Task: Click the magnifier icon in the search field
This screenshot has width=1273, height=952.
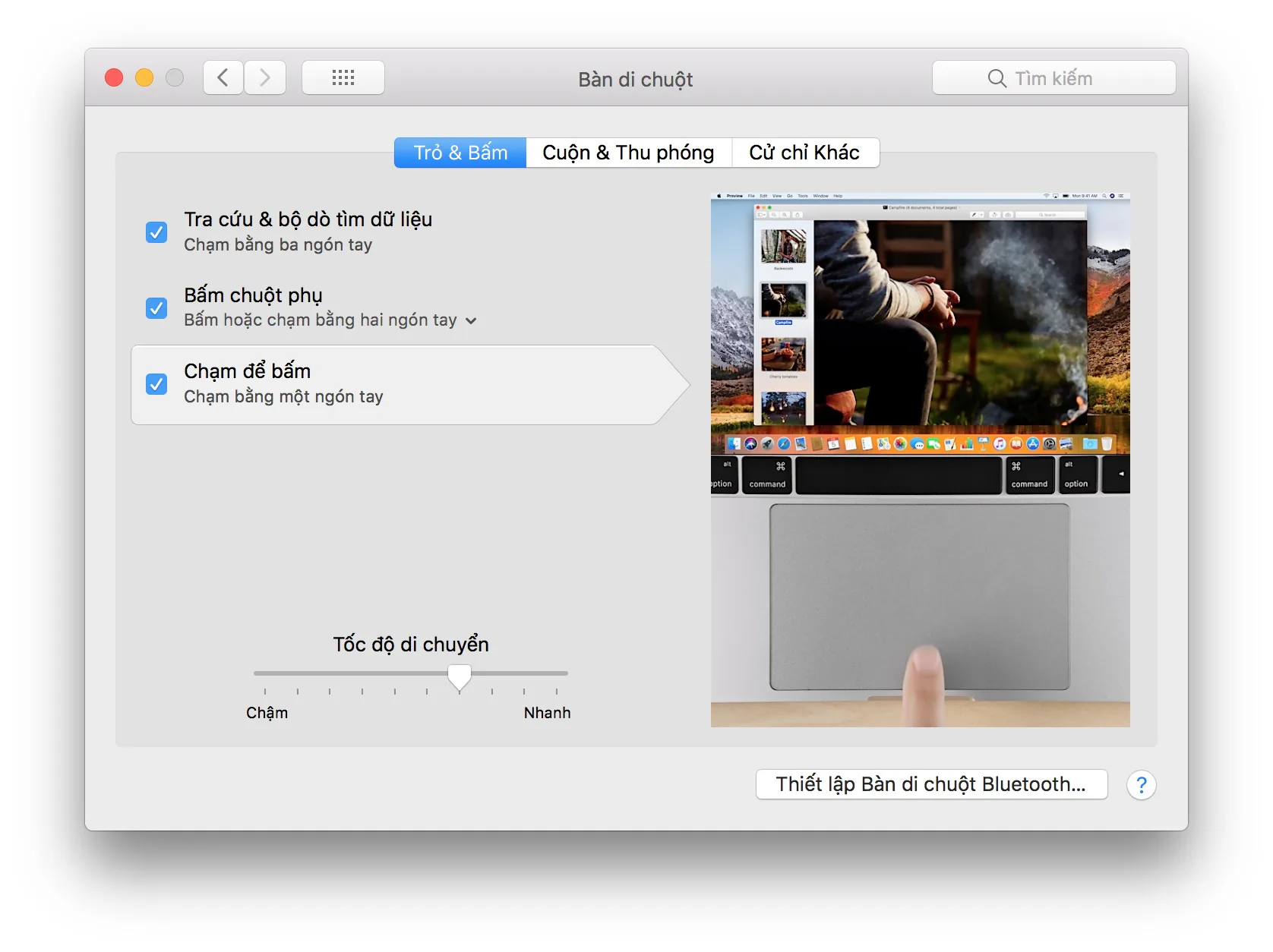Action: (997, 78)
